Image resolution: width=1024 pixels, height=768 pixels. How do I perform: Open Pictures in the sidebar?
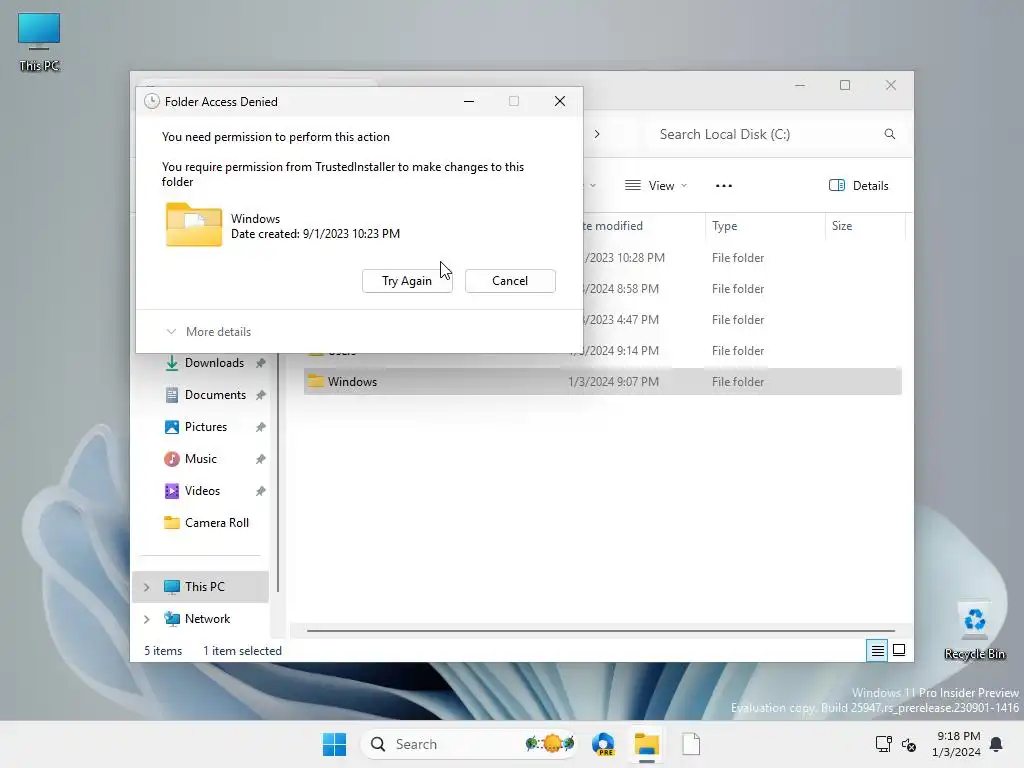tap(205, 427)
